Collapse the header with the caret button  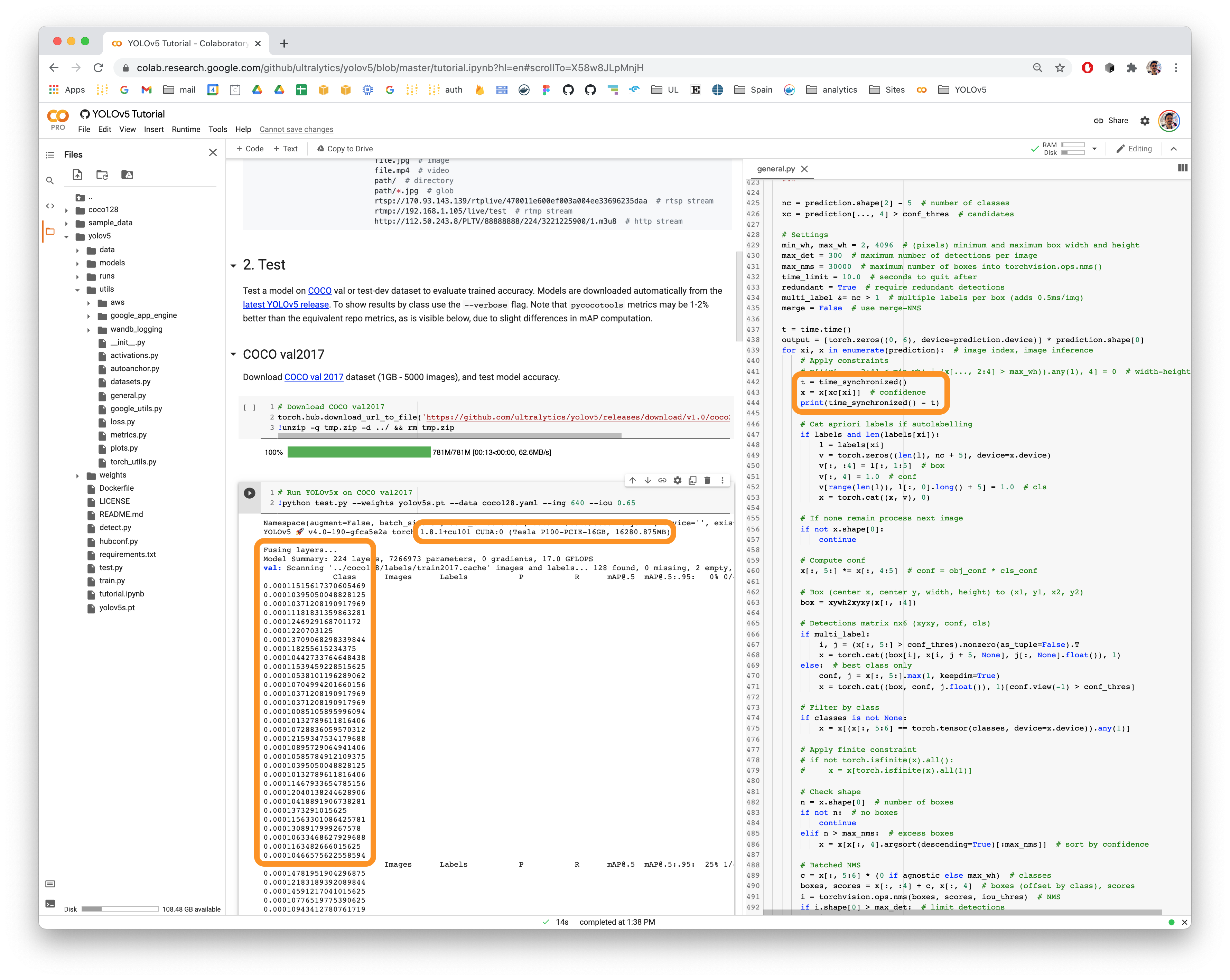coord(1174,149)
